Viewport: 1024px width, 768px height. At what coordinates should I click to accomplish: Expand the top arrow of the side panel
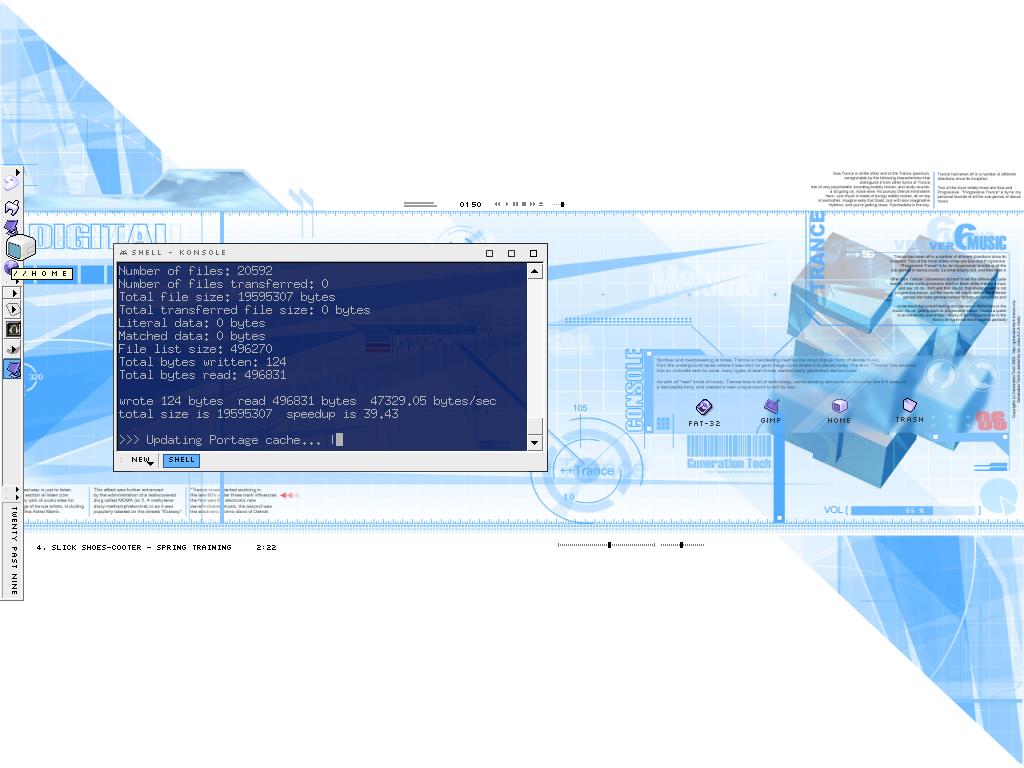point(17,172)
